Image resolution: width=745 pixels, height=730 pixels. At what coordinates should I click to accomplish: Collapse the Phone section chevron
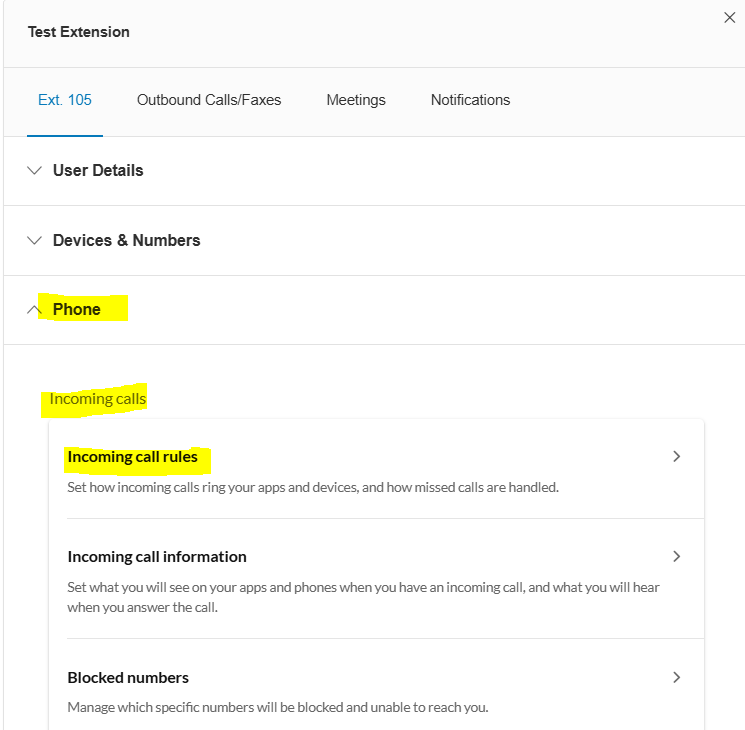[34, 310]
